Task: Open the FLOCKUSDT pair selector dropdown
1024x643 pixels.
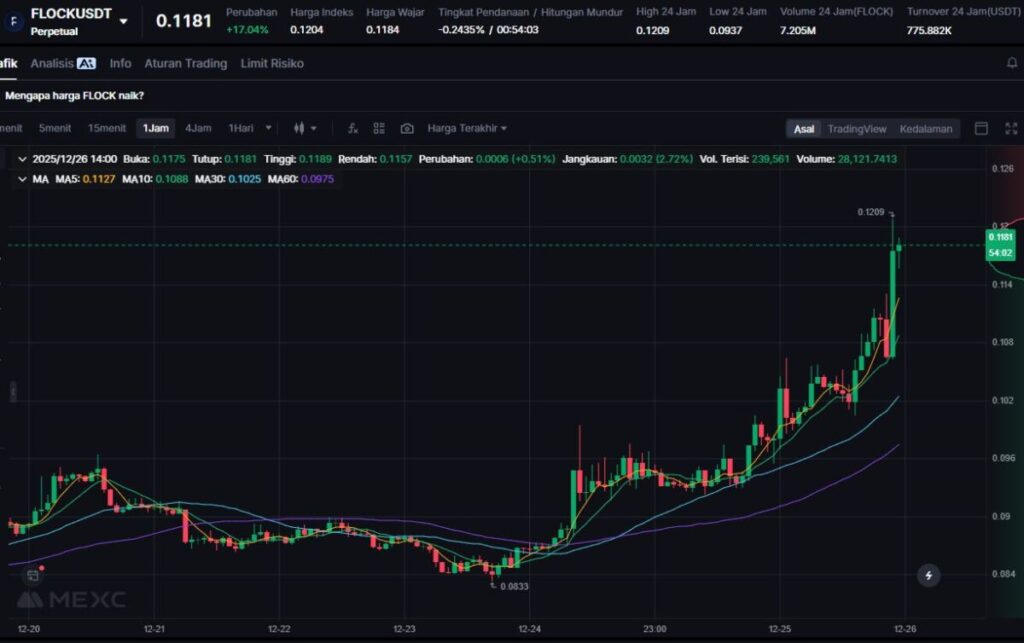Action: click(123, 21)
